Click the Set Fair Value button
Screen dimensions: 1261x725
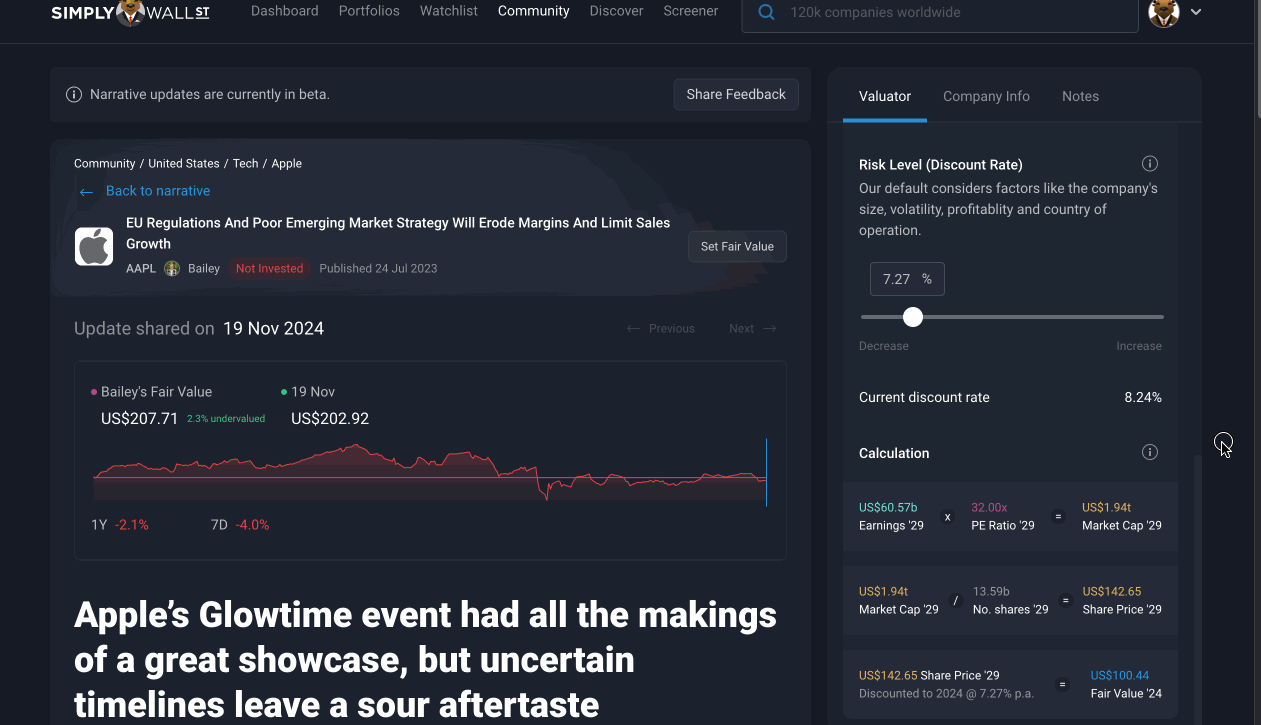coord(737,246)
